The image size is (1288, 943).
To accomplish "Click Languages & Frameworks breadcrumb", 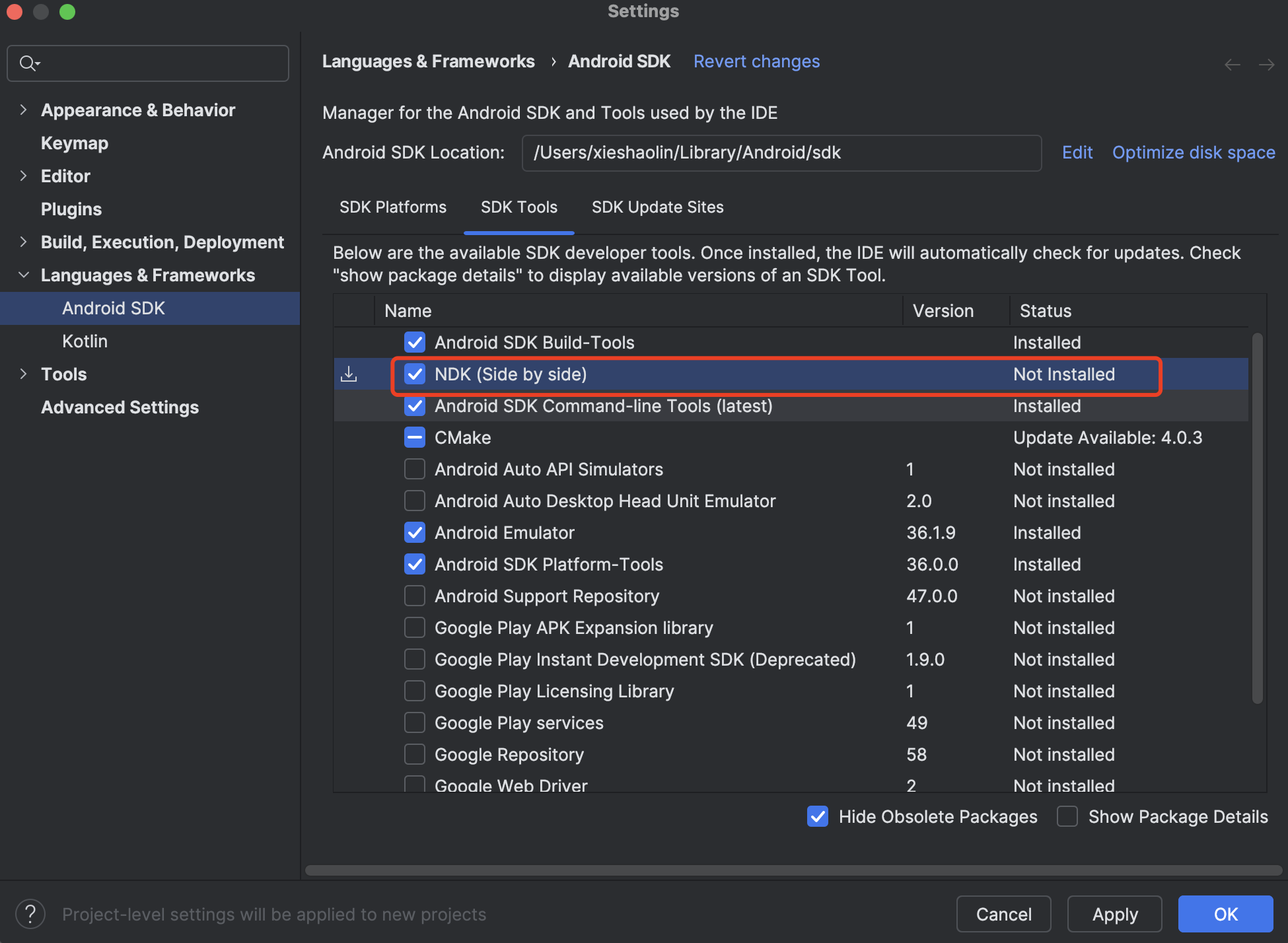I will [x=429, y=61].
